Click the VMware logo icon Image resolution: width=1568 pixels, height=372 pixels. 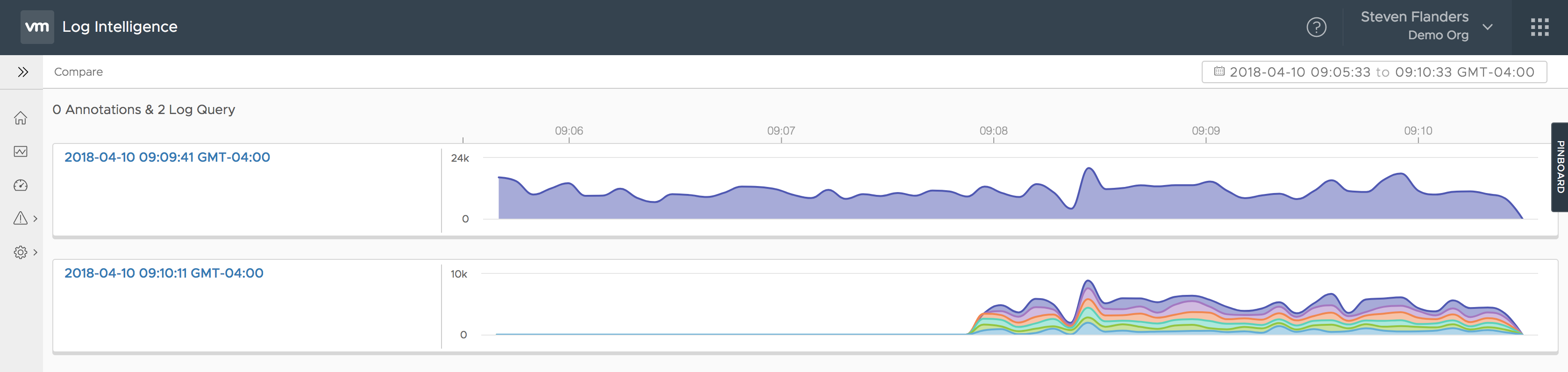37,27
